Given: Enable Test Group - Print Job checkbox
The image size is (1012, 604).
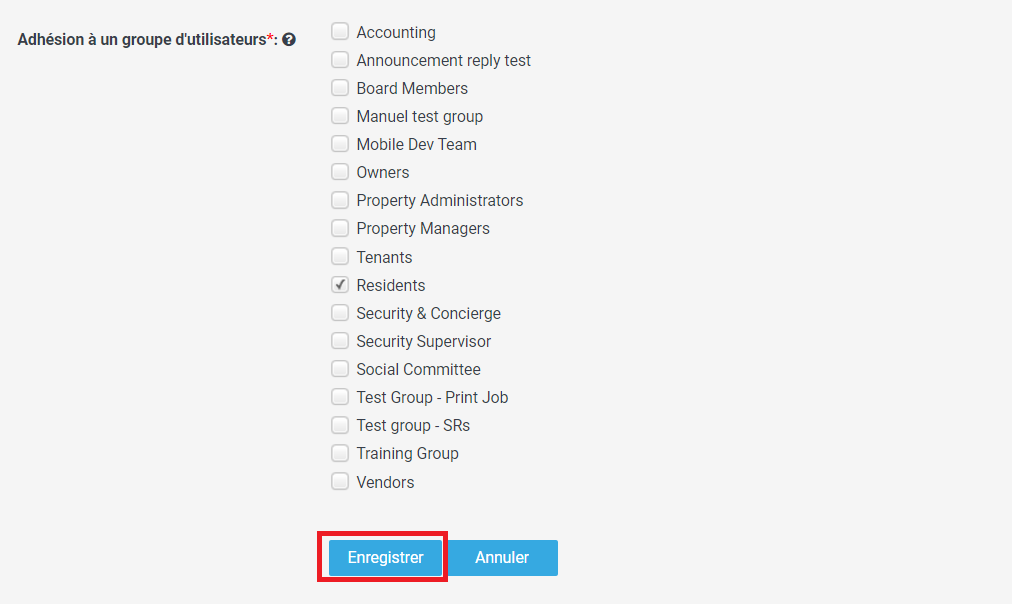Looking at the screenshot, I should pyautogui.click(x=340, y=397).
